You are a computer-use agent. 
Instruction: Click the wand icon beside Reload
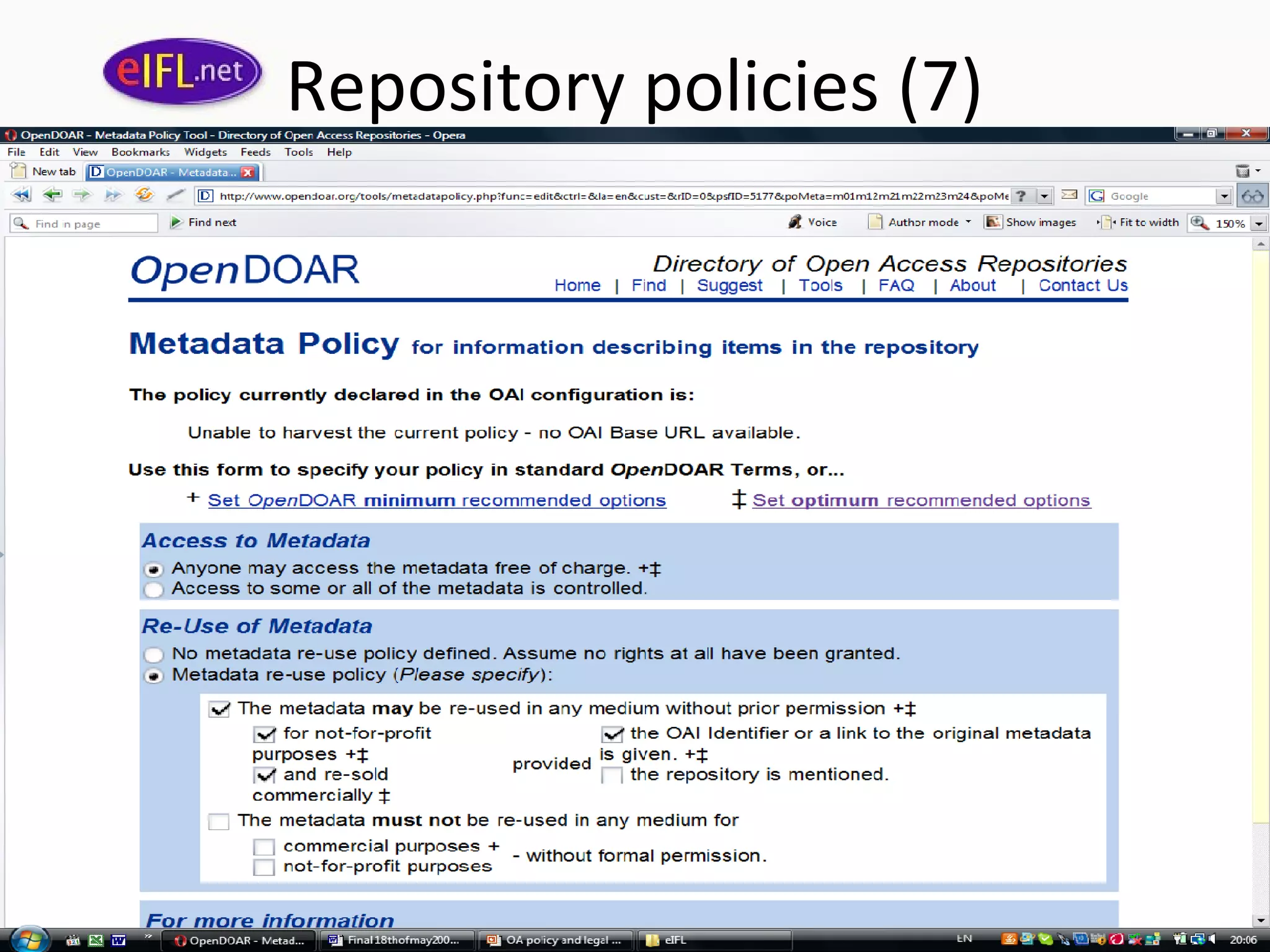(x=175, y=195)
